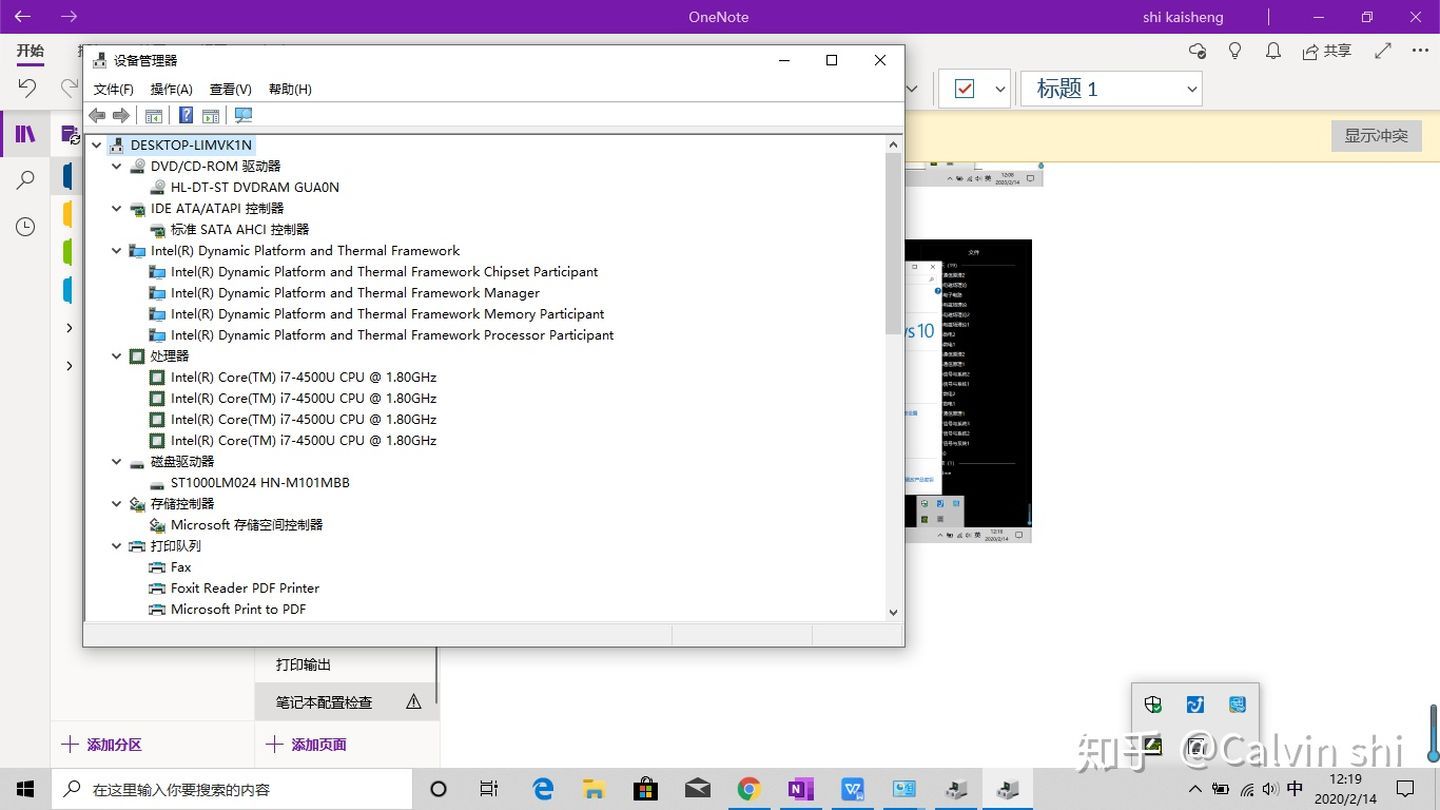The width and height of the screenshot is (1440, 810).
Task: Open the 打印输出 page in OneNote
Action: 303,664
